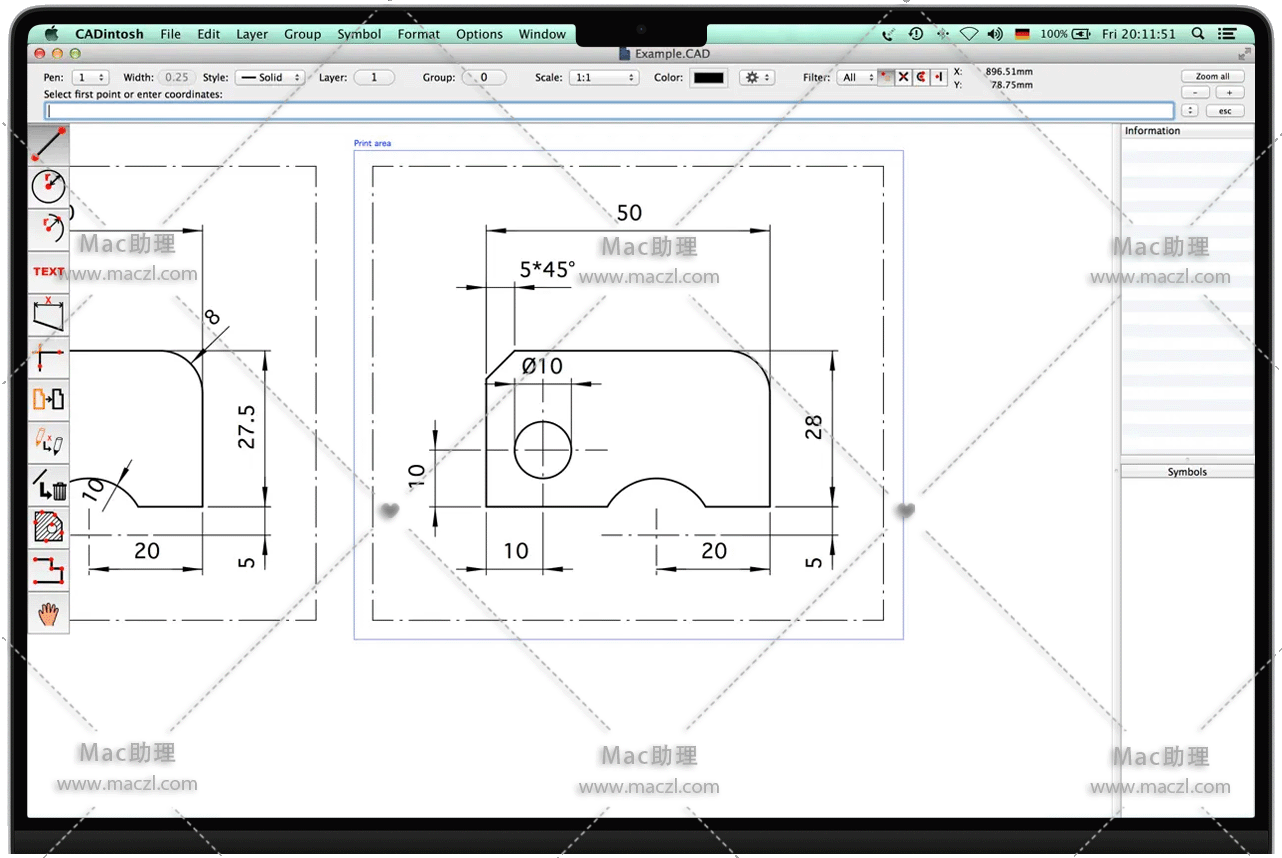Choose the Hatch fill tool

[48, 526]
